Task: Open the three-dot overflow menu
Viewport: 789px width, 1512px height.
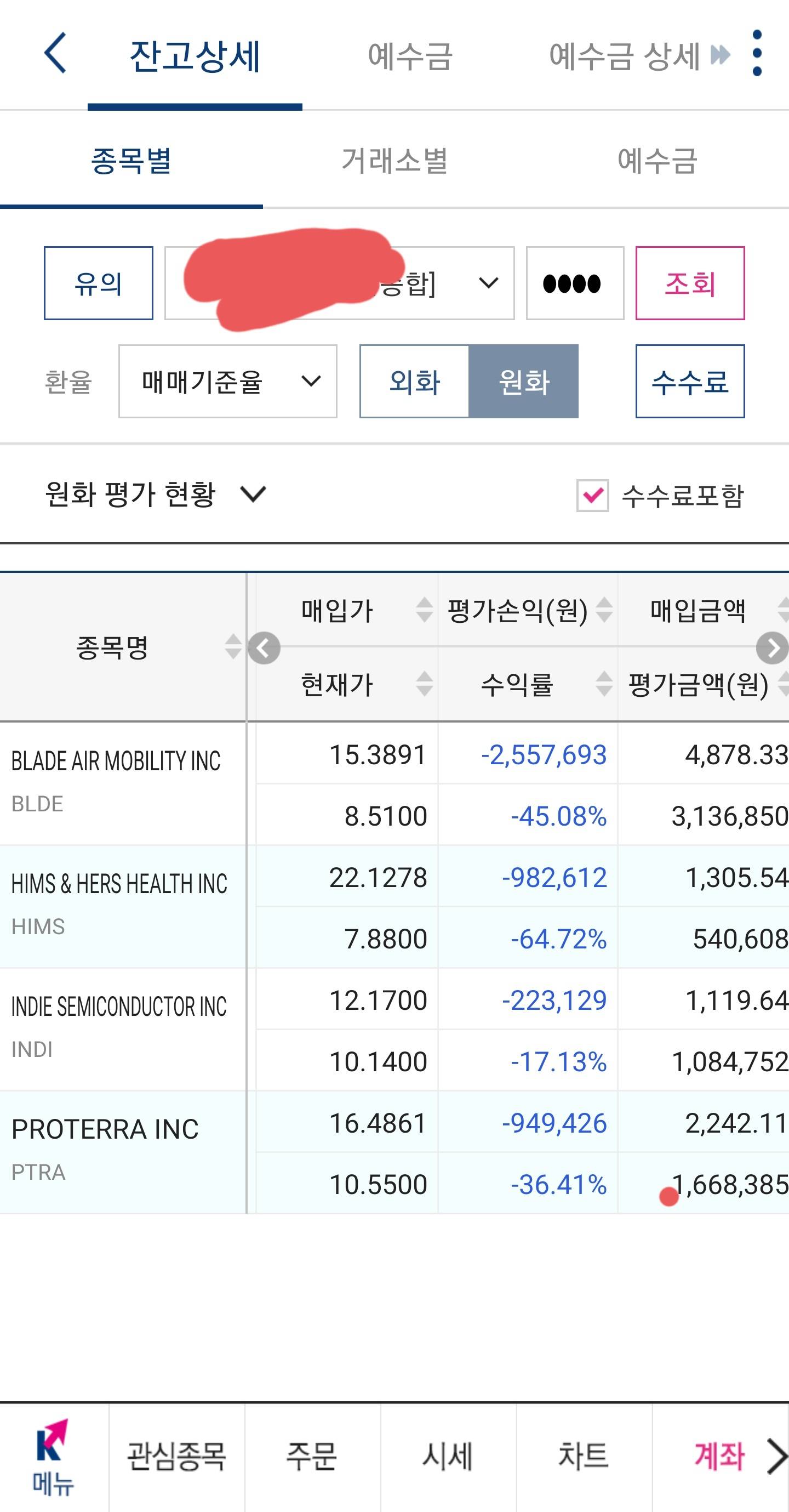Action: click(757, 53)
